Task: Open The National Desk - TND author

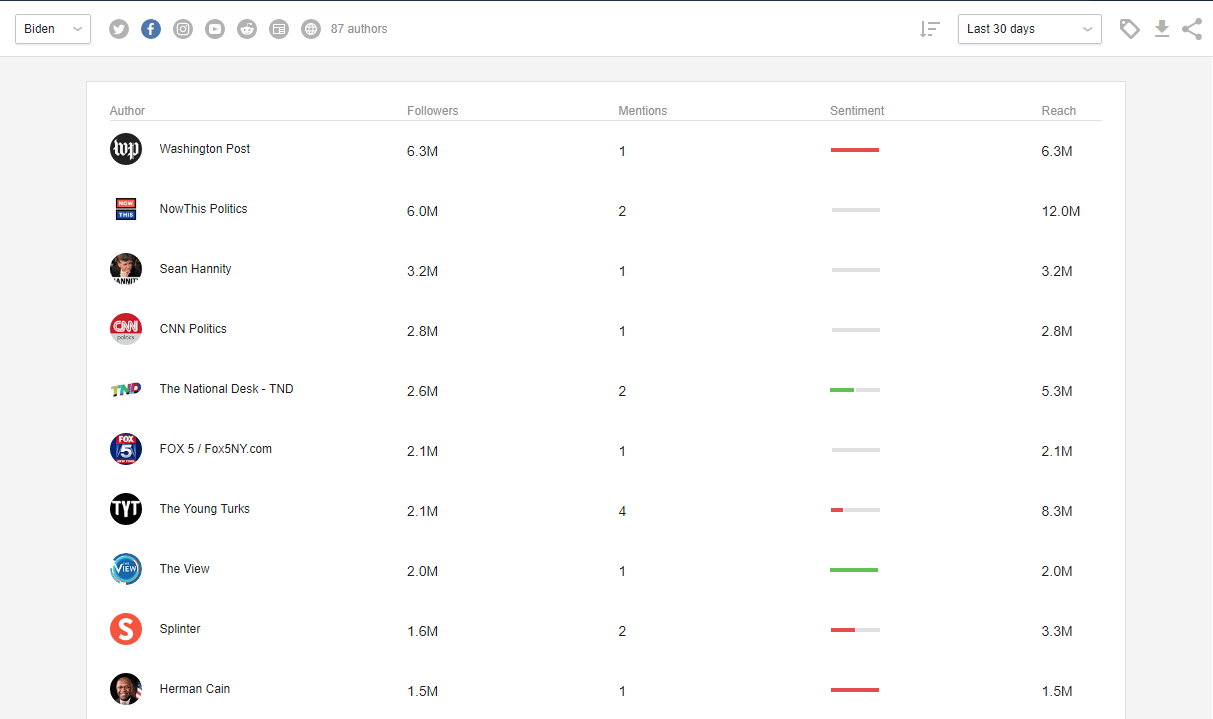Action: [226, 389]
